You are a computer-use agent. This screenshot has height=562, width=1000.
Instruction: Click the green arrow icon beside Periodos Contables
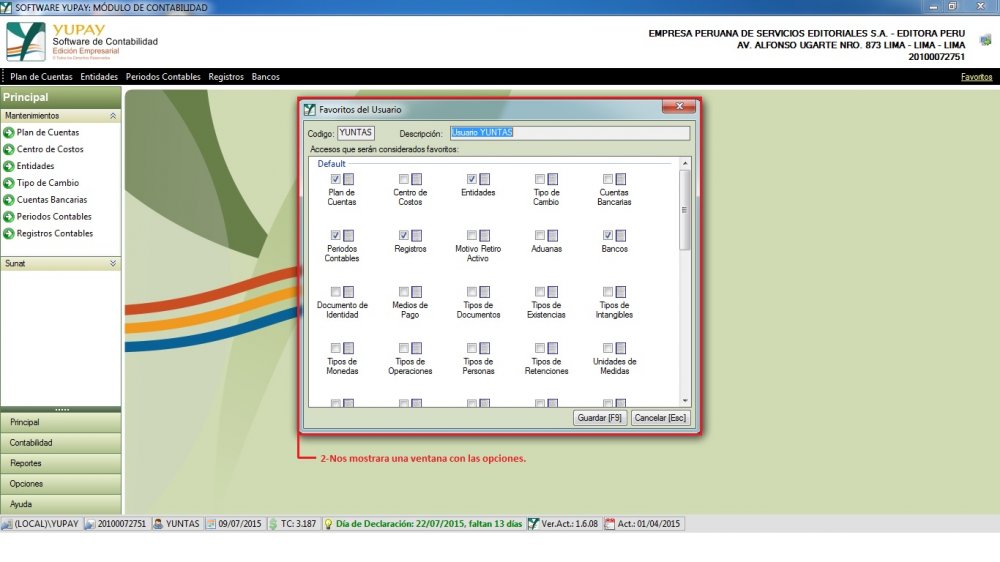pos(9,217)
